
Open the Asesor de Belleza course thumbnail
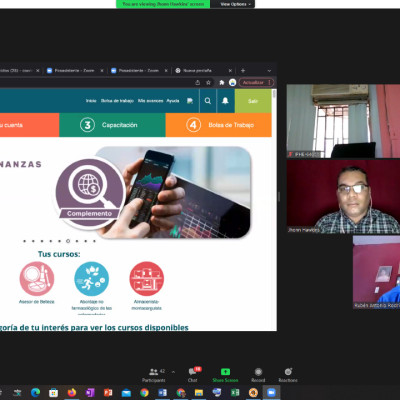tap(37, 279)
